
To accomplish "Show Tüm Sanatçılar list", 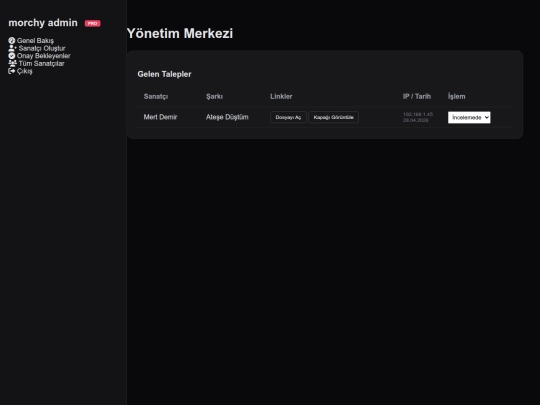I will point(36,63).
